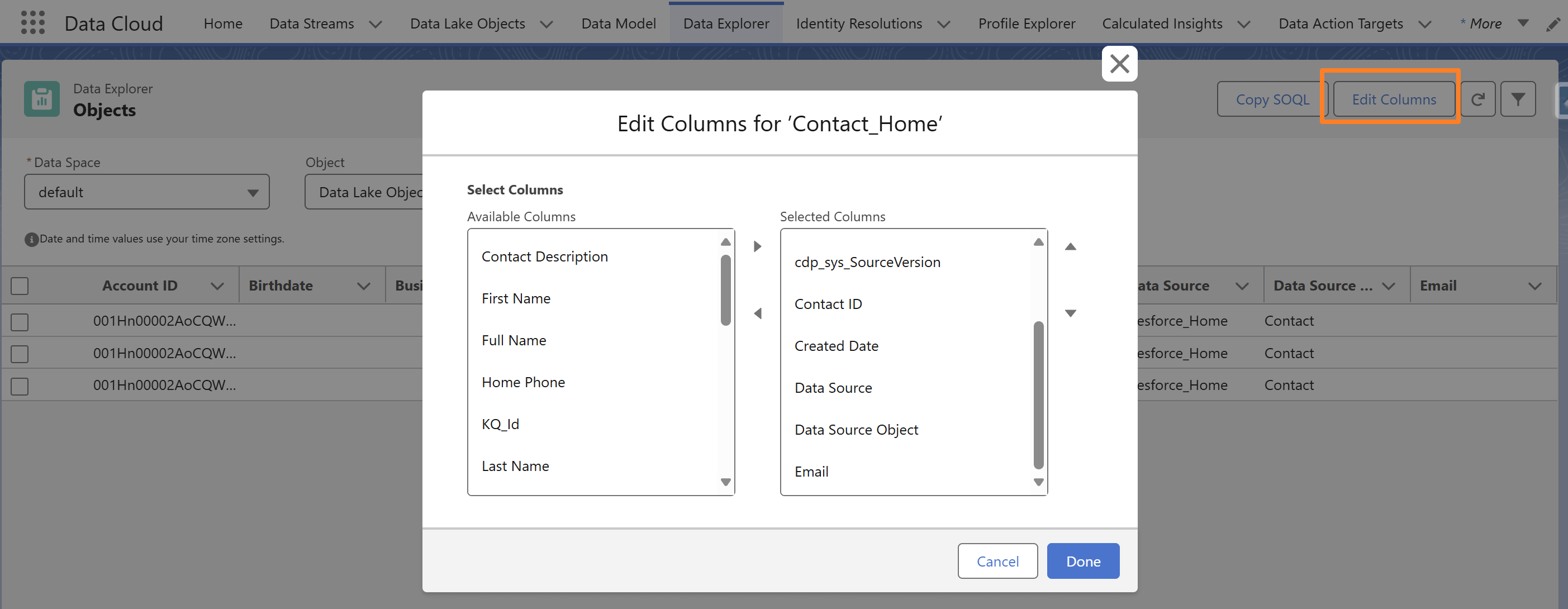1568x609 pixels.
Task: Move selected column right with arrow
Action: point(757,246)
